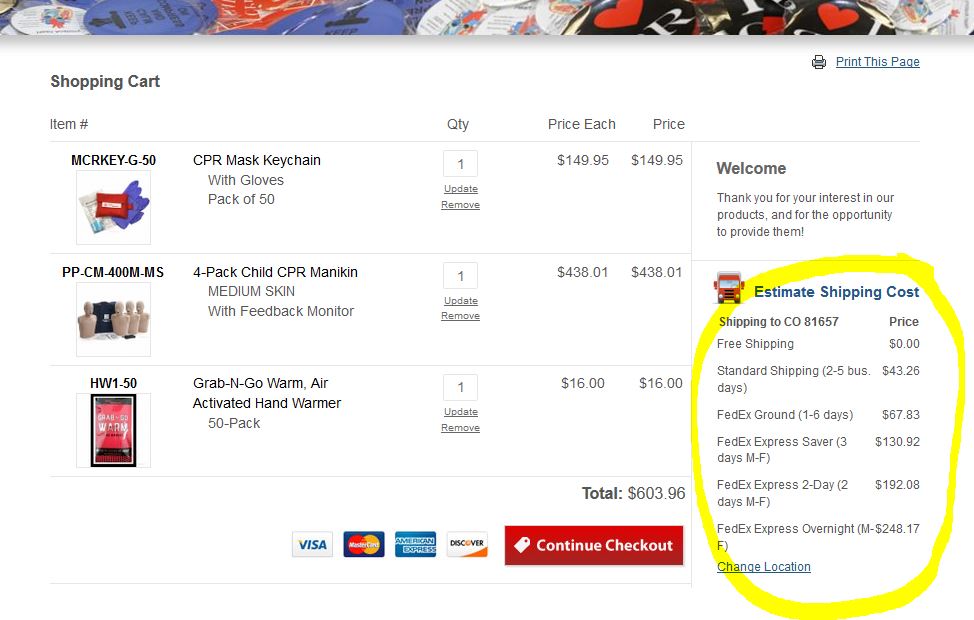Viewport: 974px width, 620px height.
Task: Click Update for the Hand Warmer item
Action: pyautogui.click(x=461, y=412)
